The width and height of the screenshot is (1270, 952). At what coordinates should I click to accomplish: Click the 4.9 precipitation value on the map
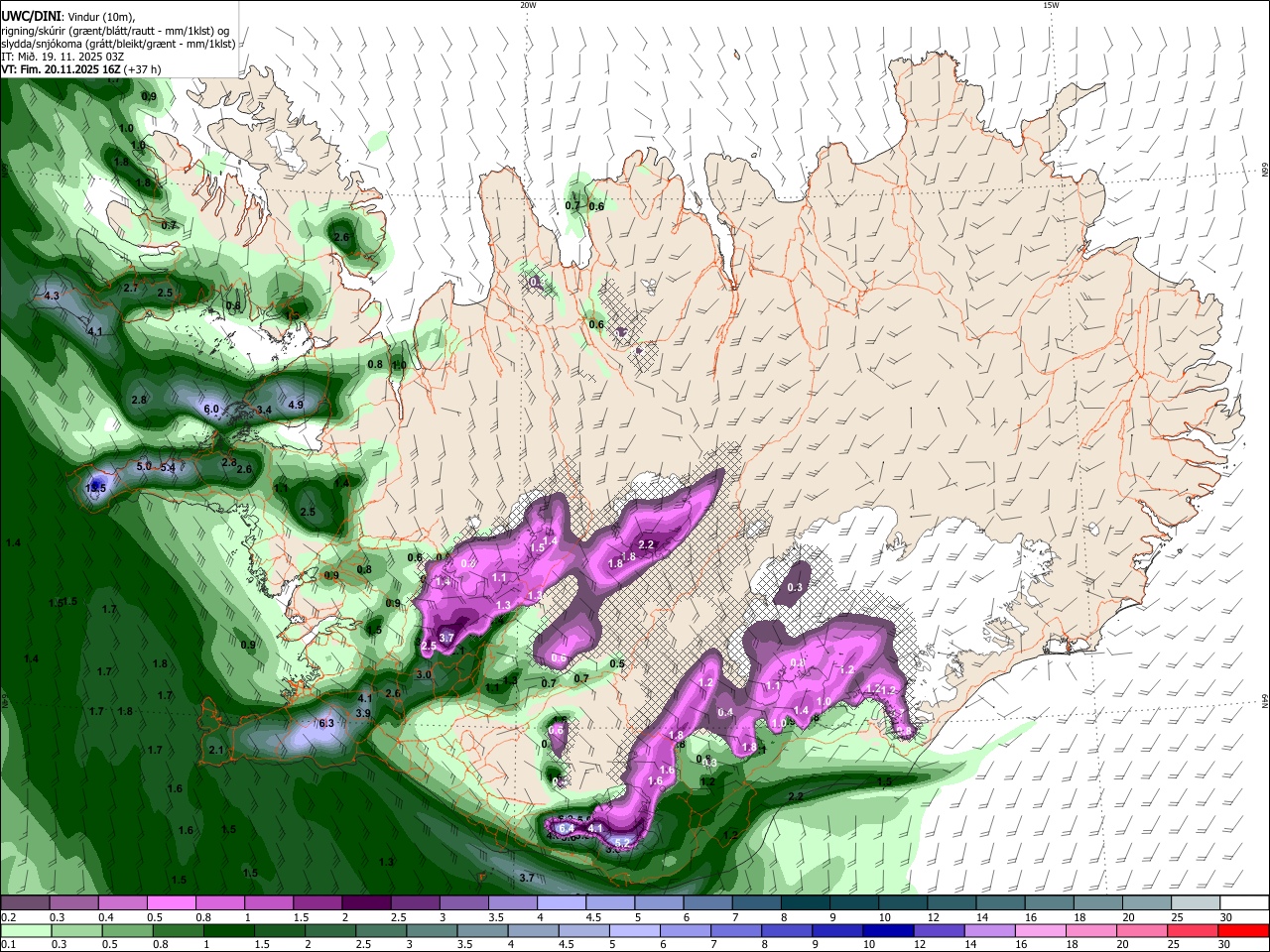(296, 405)
